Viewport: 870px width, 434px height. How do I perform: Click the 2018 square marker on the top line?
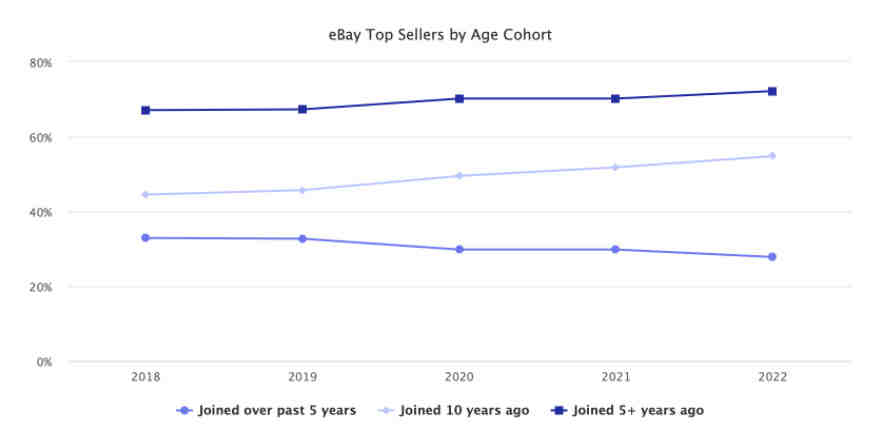coord(146,110)
